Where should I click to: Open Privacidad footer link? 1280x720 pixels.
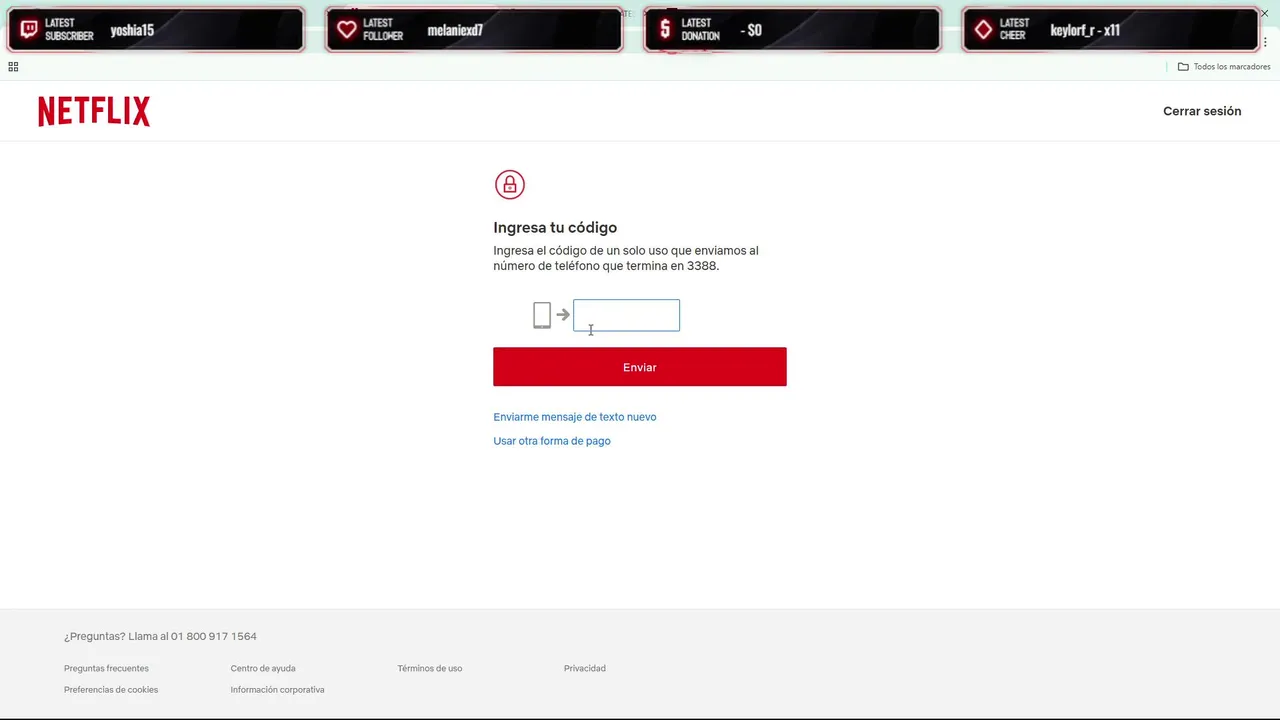coord(585,668)
